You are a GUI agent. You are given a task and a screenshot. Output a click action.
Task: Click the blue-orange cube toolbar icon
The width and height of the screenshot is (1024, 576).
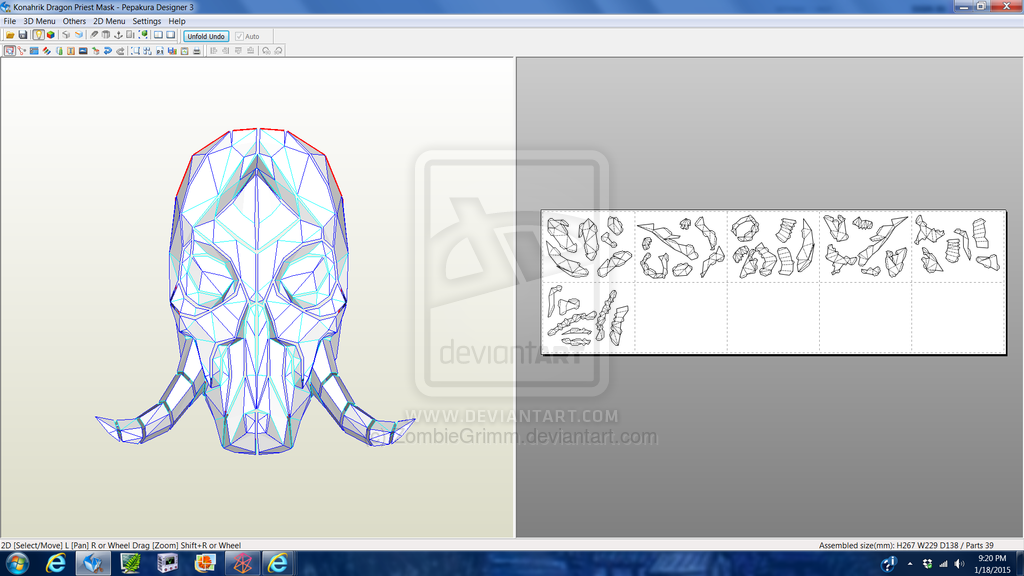pos(79,35)
